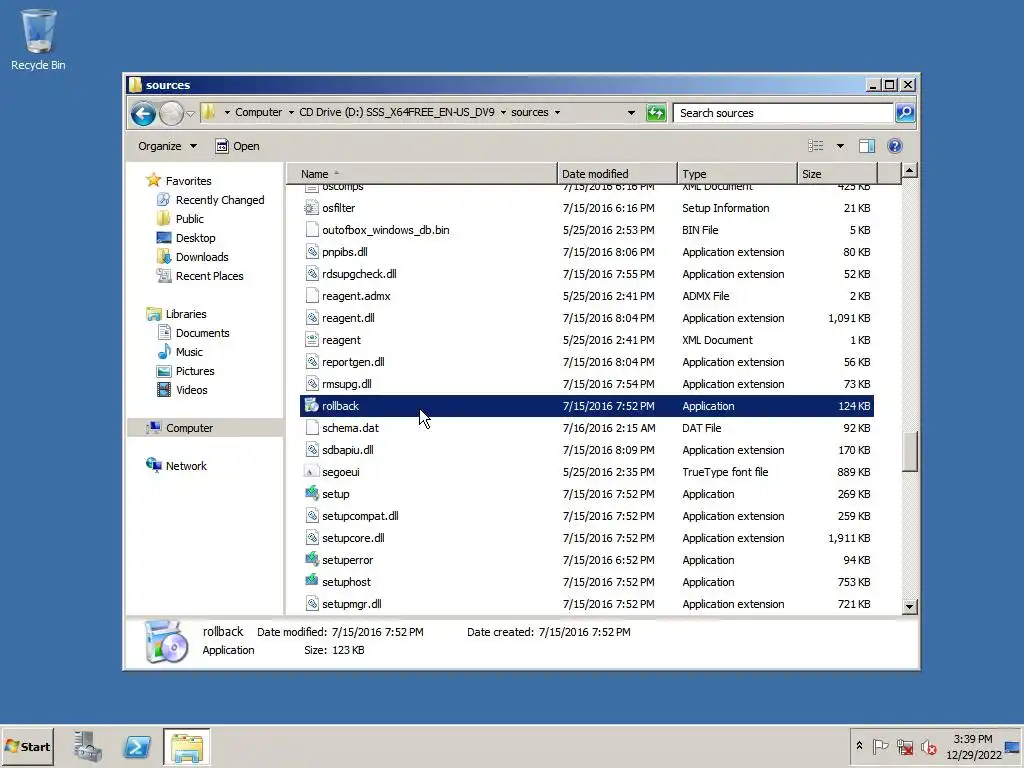Sort by the Size column
Screen dimensions: 1024x768
[x=837, y=174]
